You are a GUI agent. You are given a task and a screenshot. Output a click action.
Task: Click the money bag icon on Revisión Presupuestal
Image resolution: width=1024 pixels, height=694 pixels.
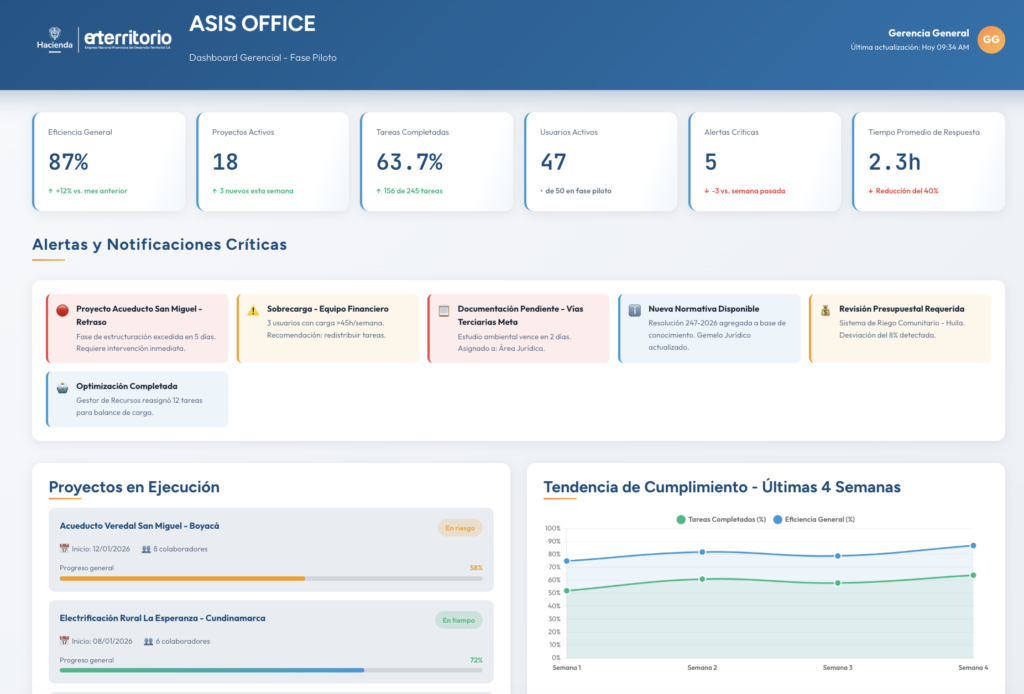825,310
